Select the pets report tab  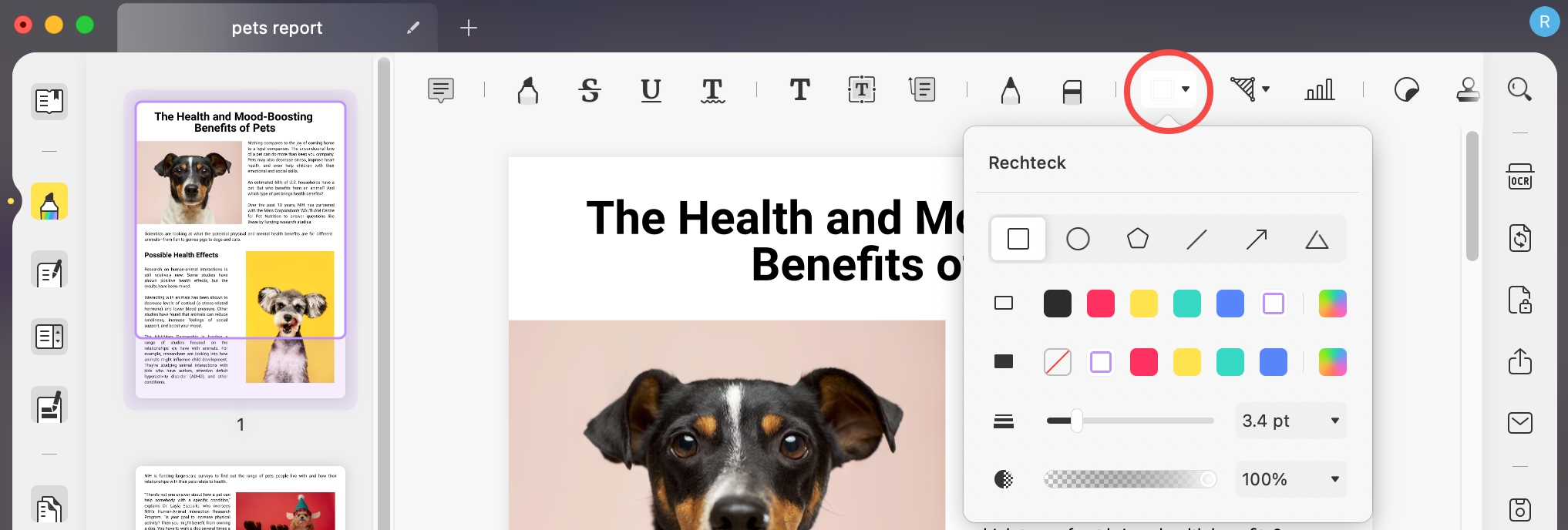277,28
